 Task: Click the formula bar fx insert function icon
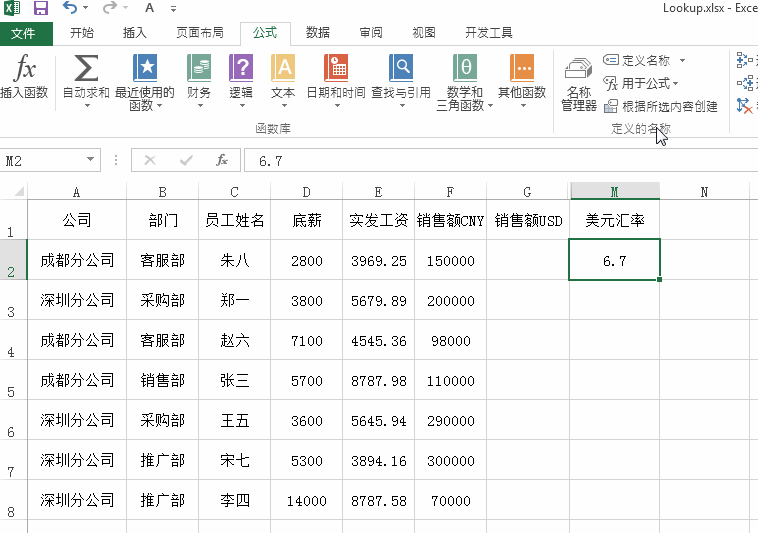coord(222,160)
